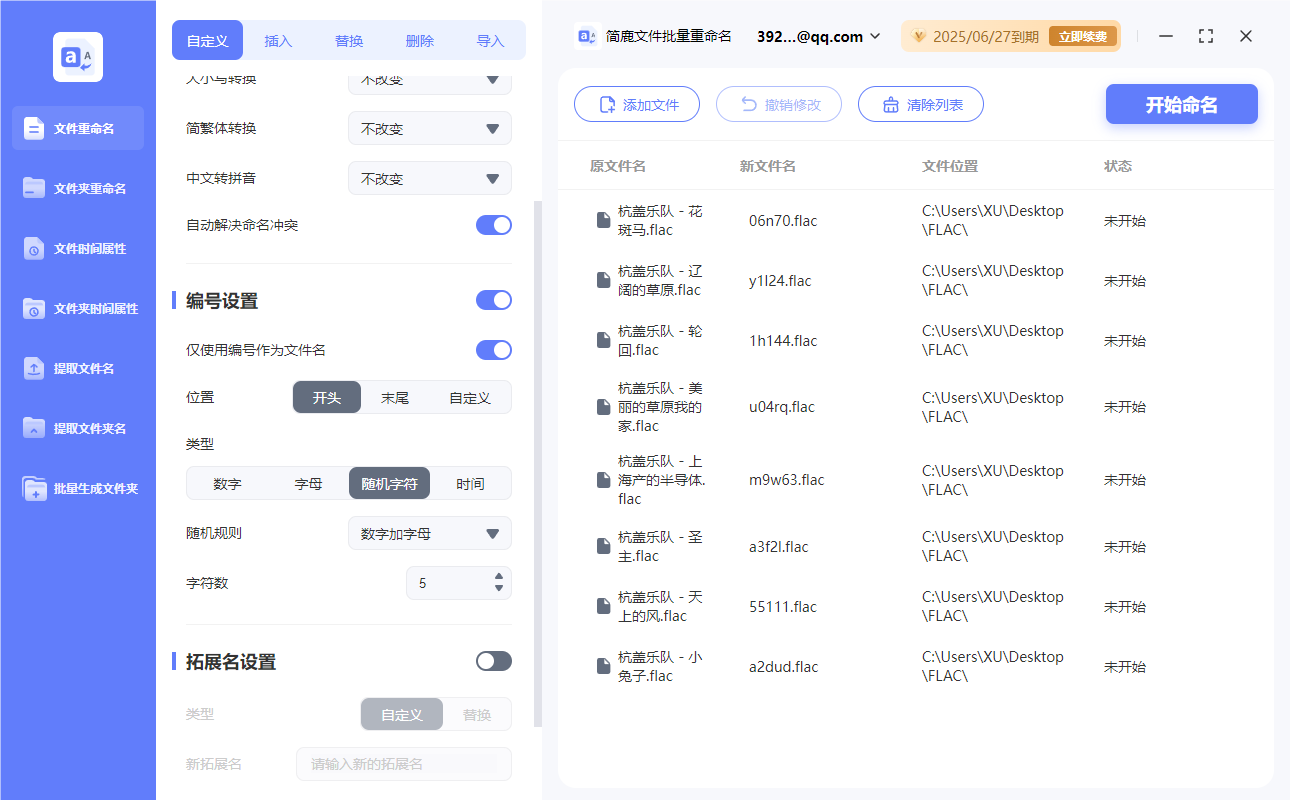Open the 文件夹时间属性 tool
The image size is (1290, 800).
click(78, 308)
